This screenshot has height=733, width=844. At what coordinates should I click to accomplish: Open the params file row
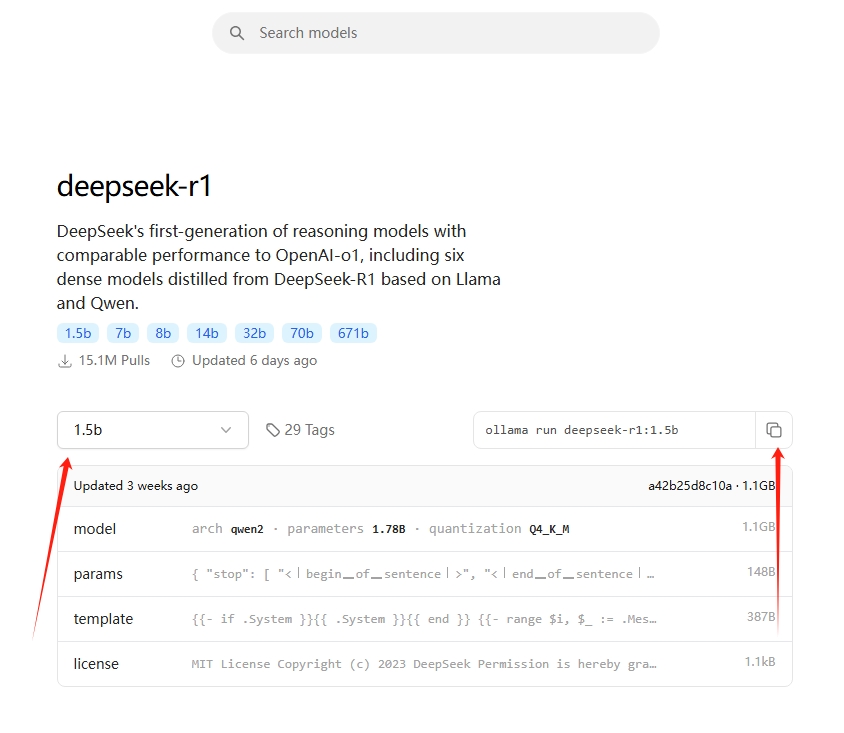click(x=425, y=574)
